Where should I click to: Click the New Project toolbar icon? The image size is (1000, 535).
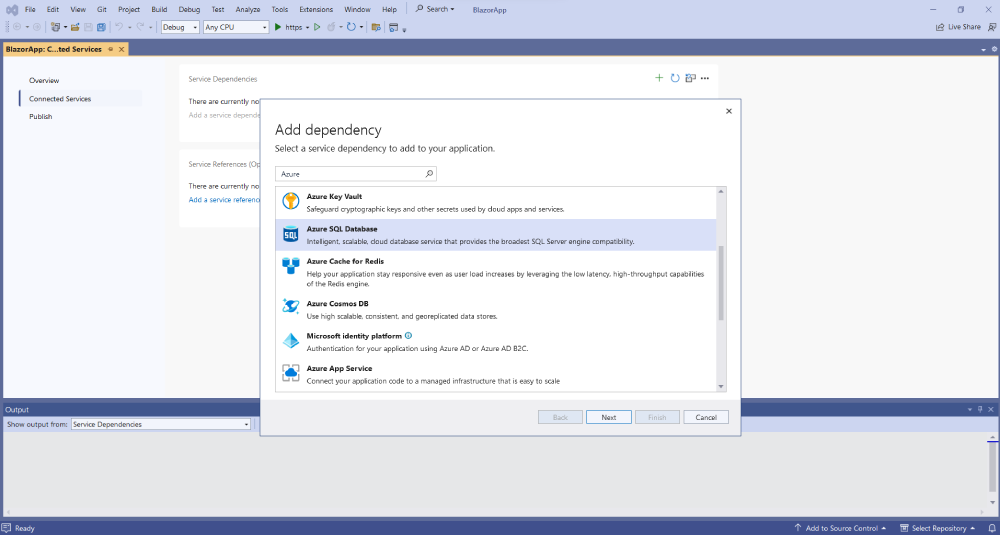click(x=55, y=27)
